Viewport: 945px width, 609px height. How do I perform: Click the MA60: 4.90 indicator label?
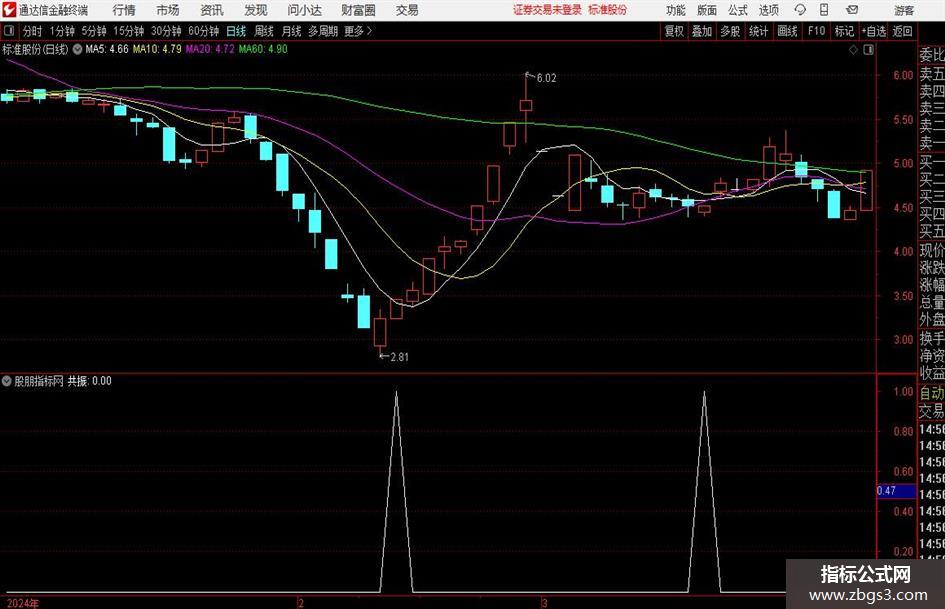pos(263,49)
